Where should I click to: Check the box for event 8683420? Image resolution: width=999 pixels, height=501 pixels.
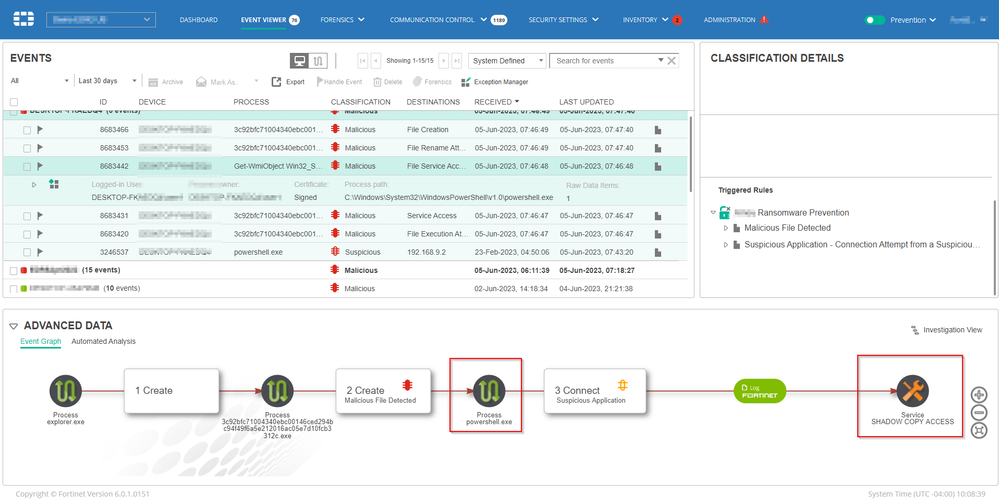(27, 234)
